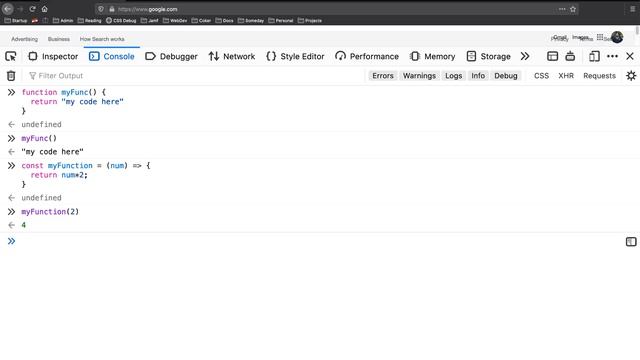This screenshot has height=360, width=640.
Task: Open the Someday bookmarks folder
Action: pos(251,20)
